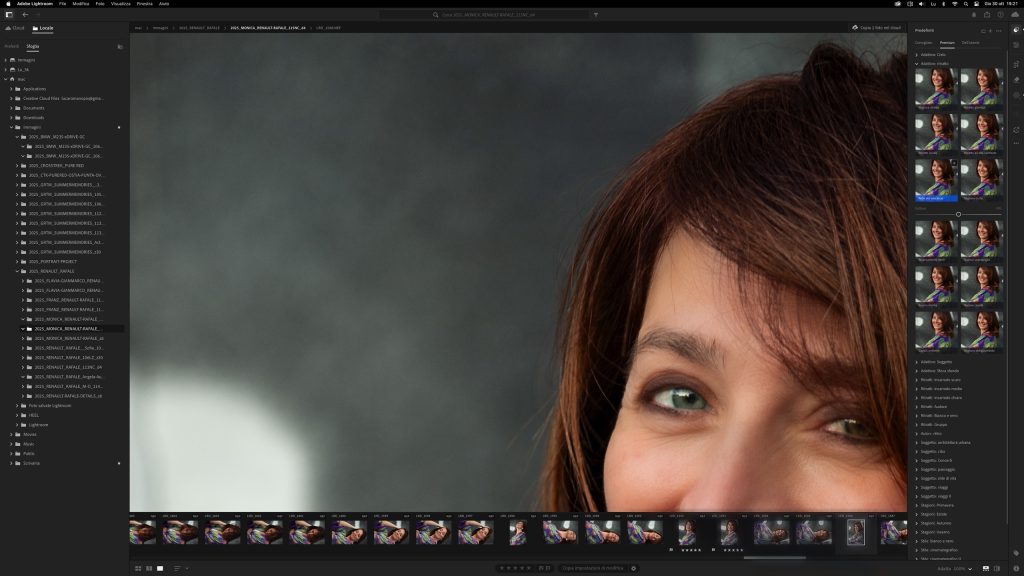Viewport: 1024px width, 576px height.
Task: Open the search filter funnel icon
Action: point(596,15)
